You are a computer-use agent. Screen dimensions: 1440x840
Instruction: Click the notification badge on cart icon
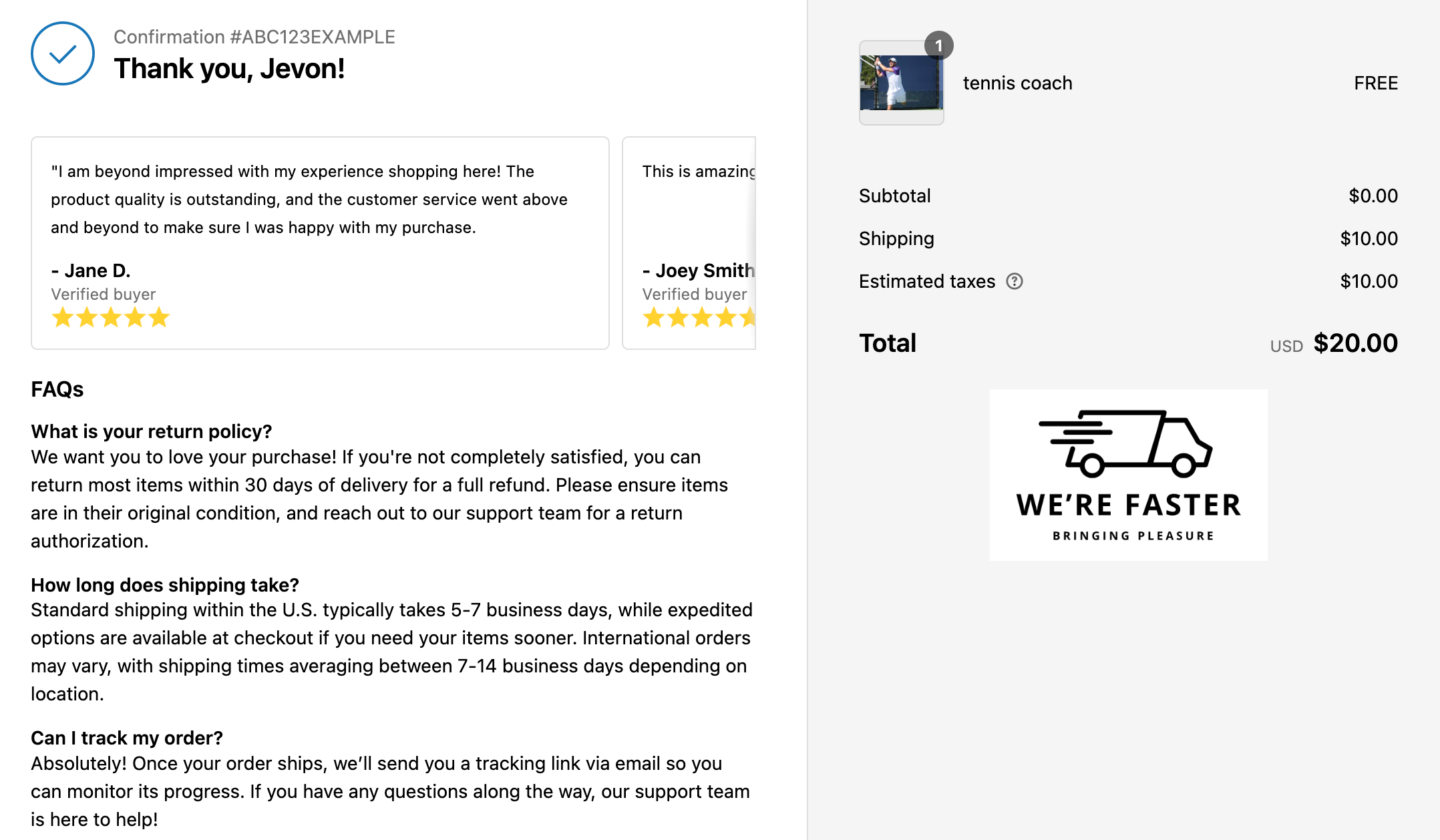click(x=938, y=46)
